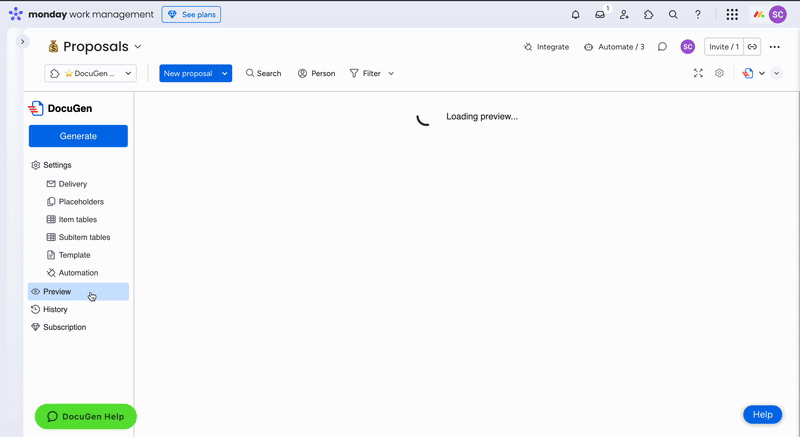Open the board three-dot options menu
Viewport: 800px width, 437px height.
(x=774, y=47)
